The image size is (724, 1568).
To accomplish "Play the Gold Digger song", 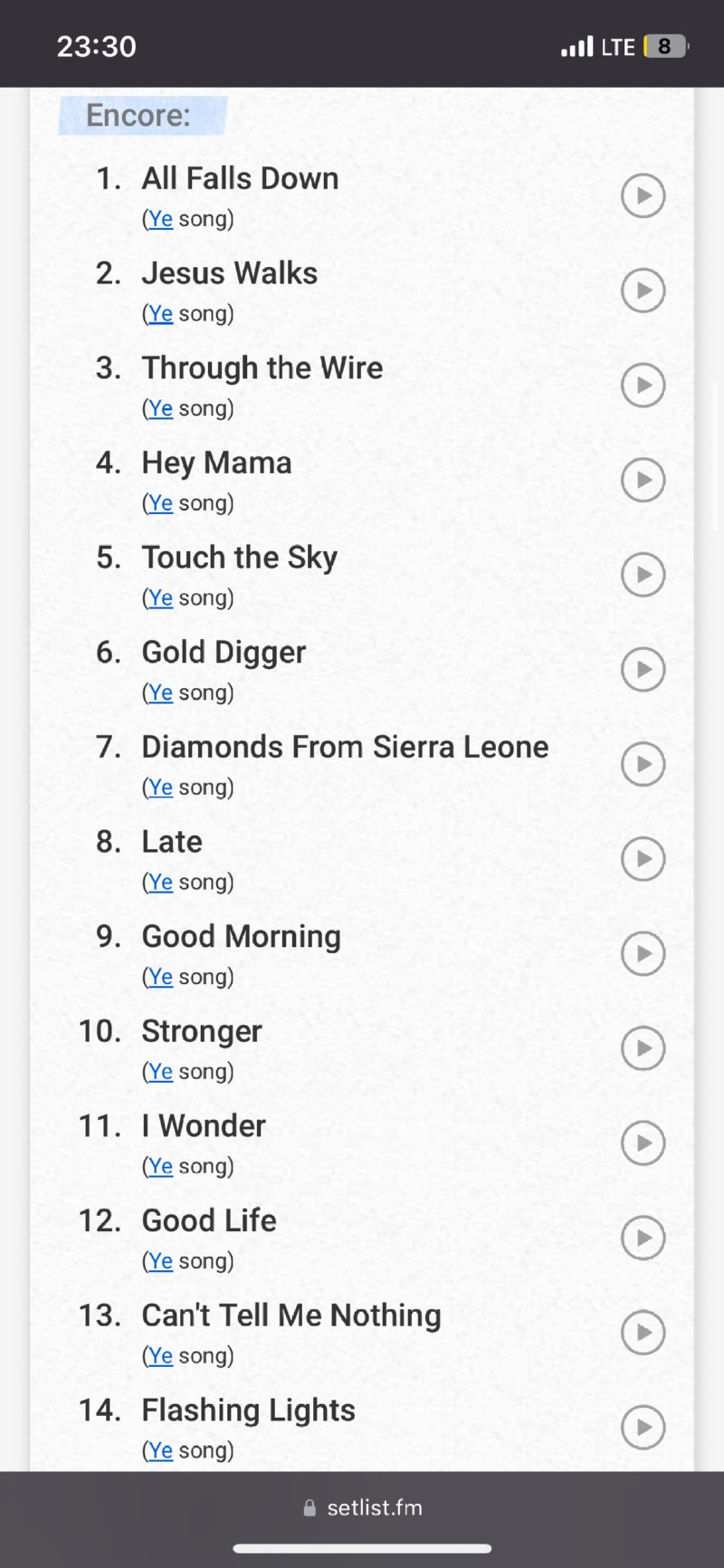I will pos(643,669).
